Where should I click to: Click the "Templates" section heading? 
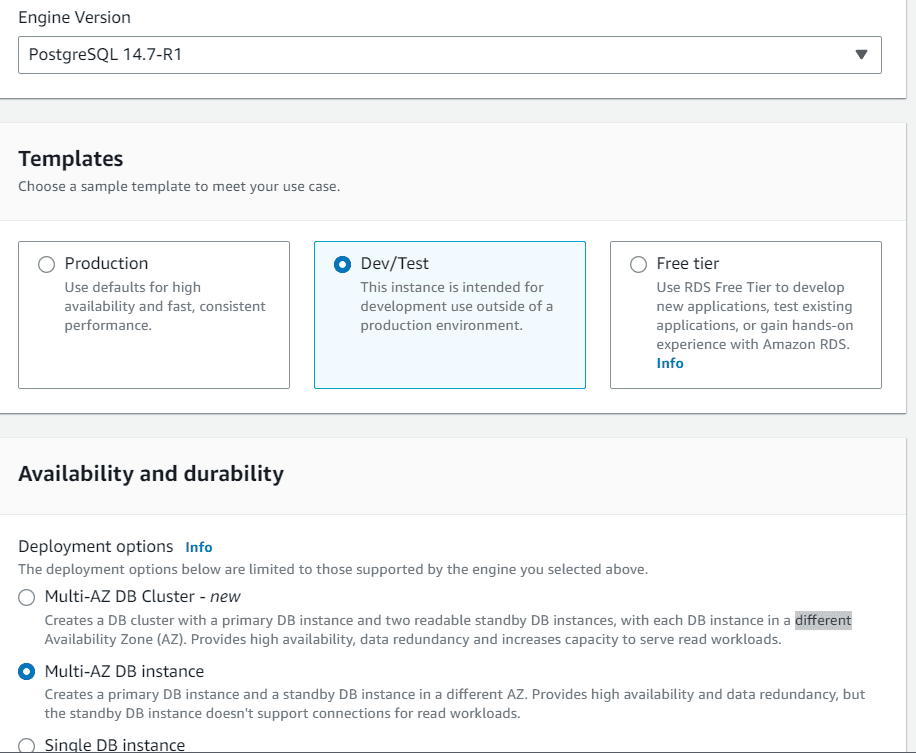(x=71, y=159)
